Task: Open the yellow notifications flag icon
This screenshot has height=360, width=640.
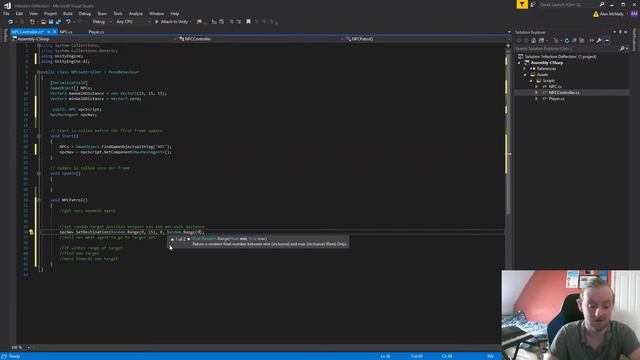Action: click(522, 4)
